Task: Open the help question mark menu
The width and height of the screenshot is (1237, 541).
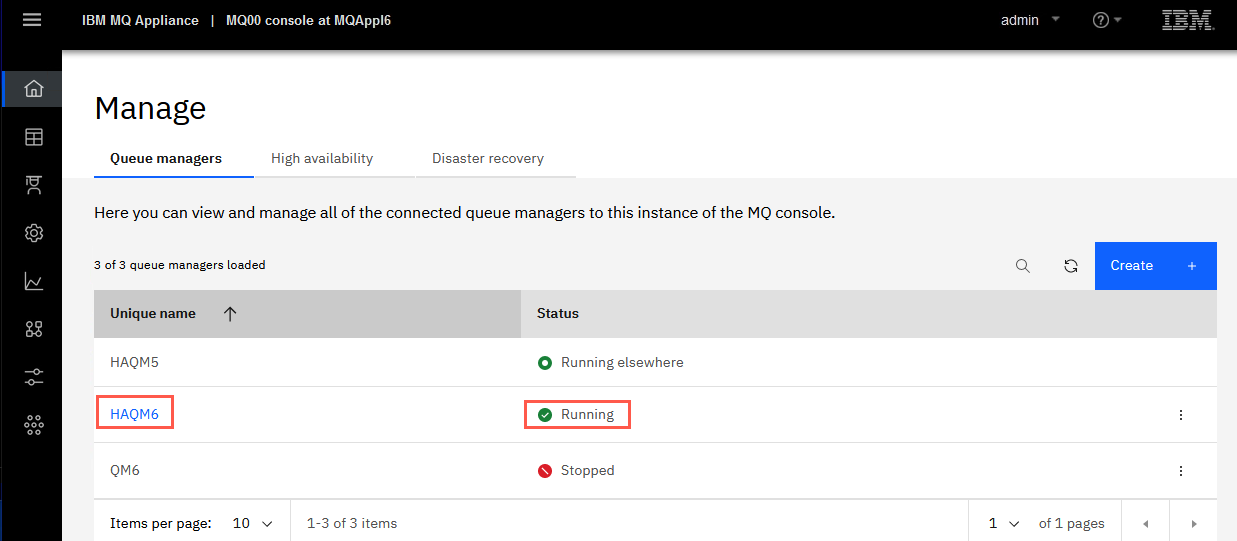Action: pyautogui.click(x=1107, y=20)
